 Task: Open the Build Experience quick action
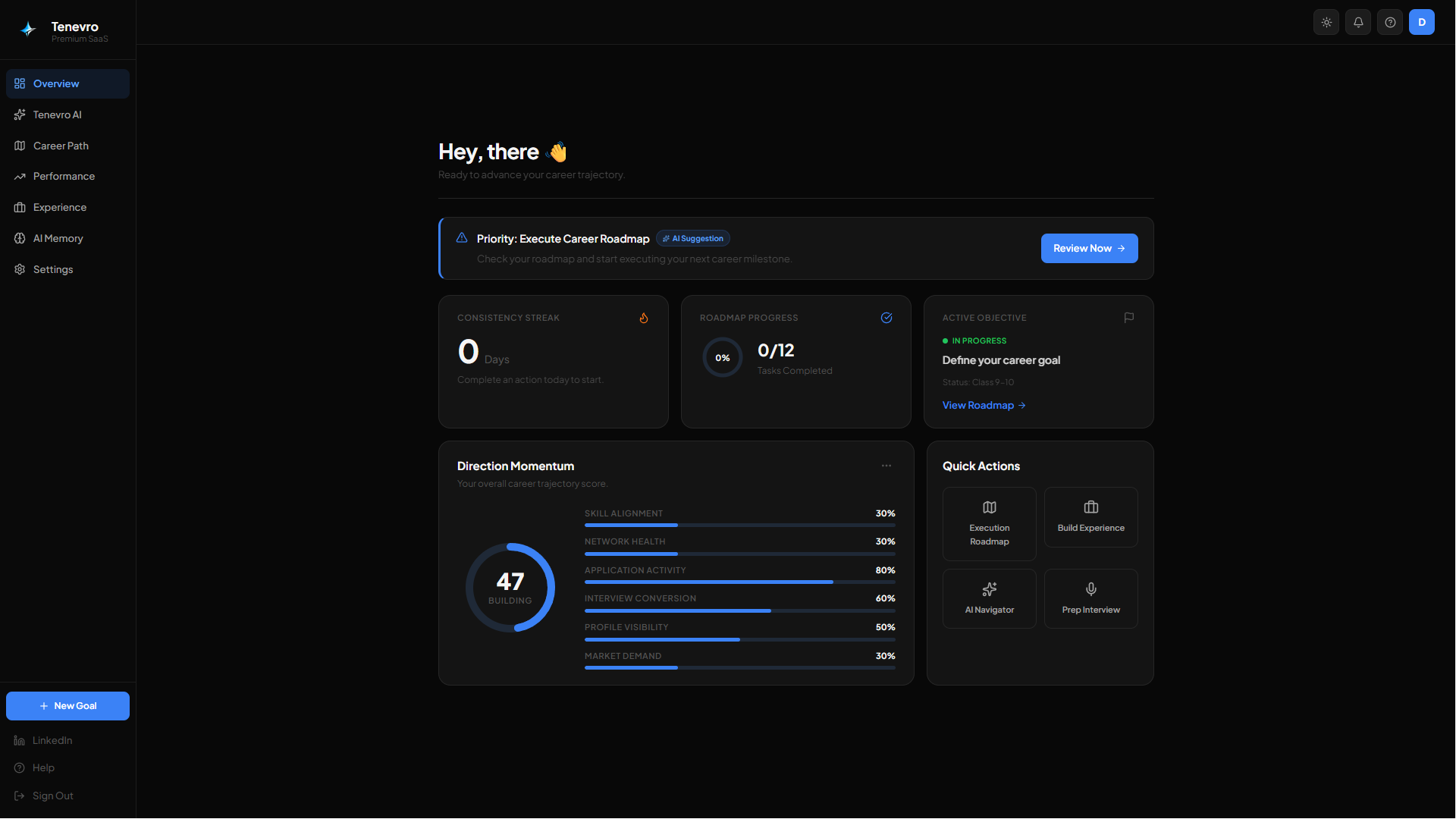(1091, 517)
